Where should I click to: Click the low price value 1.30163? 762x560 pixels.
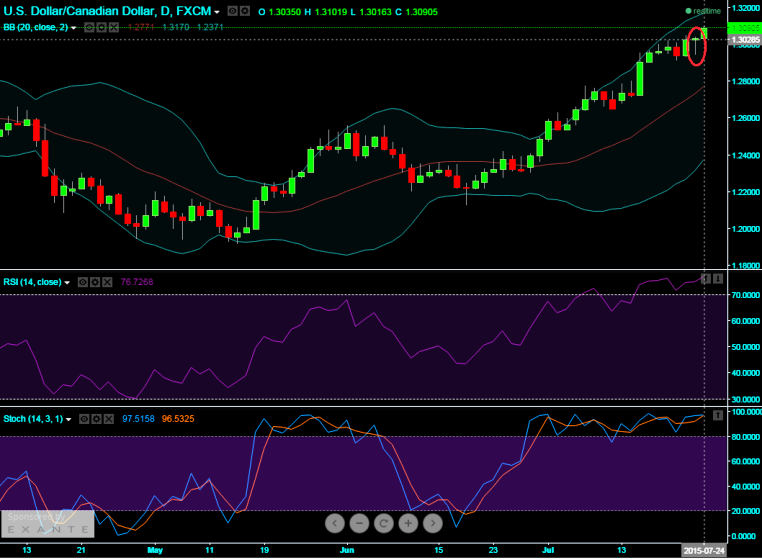(375, 11)
